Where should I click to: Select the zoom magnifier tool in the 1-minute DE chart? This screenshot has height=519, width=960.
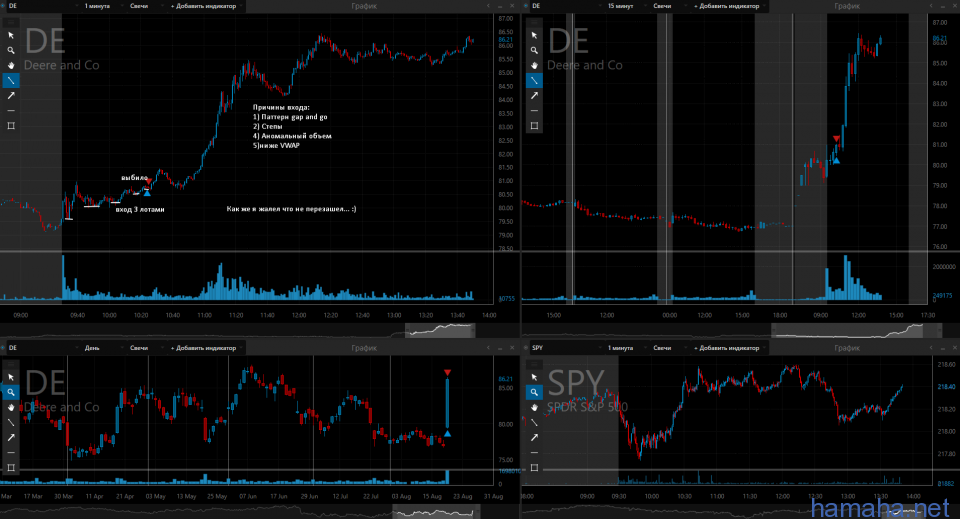11,49
